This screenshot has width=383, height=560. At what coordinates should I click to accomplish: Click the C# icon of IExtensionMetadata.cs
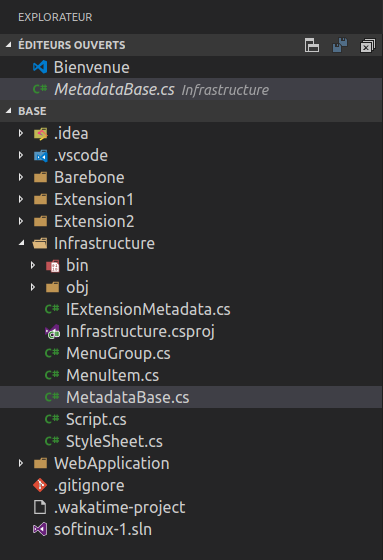52,309
